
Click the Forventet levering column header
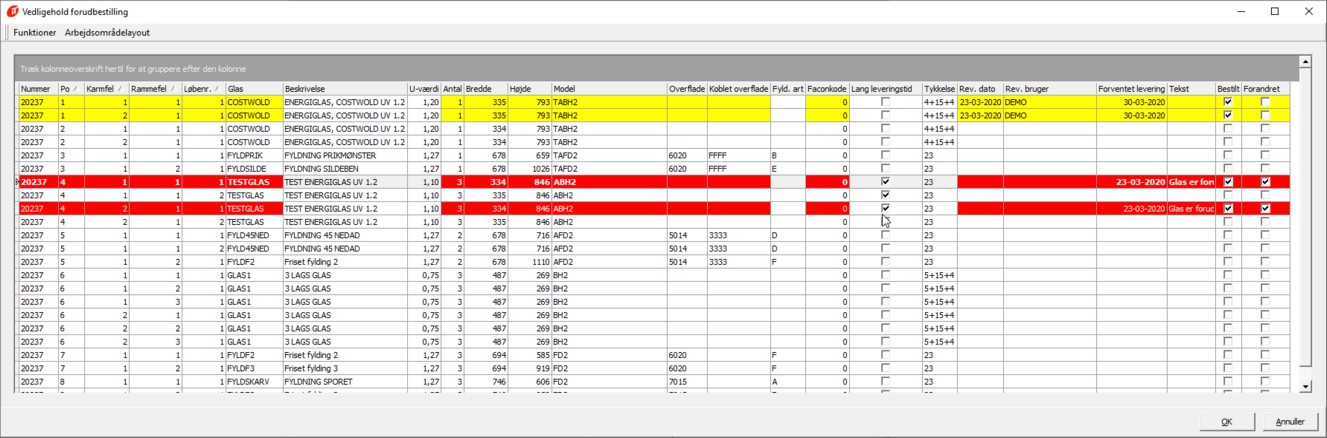(x=1131, y=89)
